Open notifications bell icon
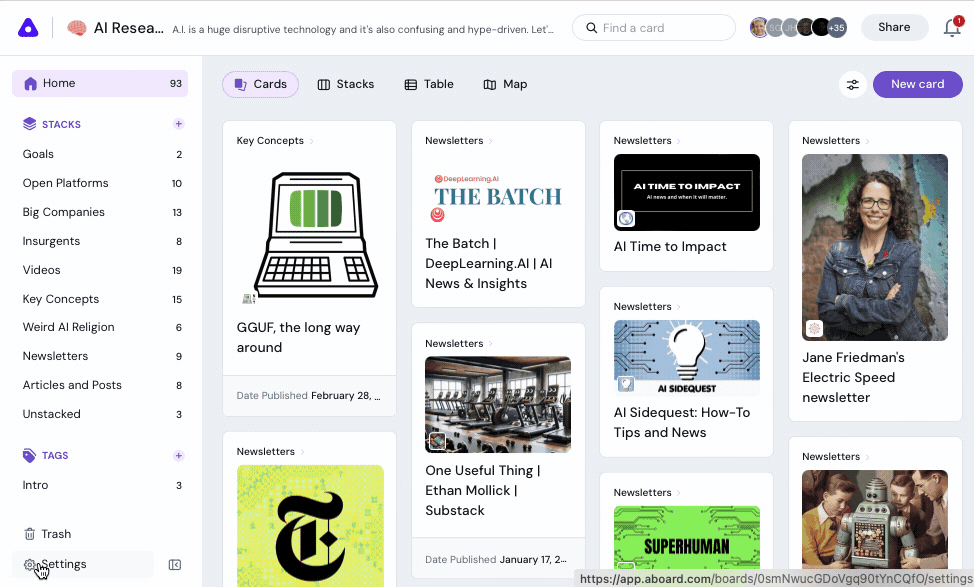 point(952,28)
